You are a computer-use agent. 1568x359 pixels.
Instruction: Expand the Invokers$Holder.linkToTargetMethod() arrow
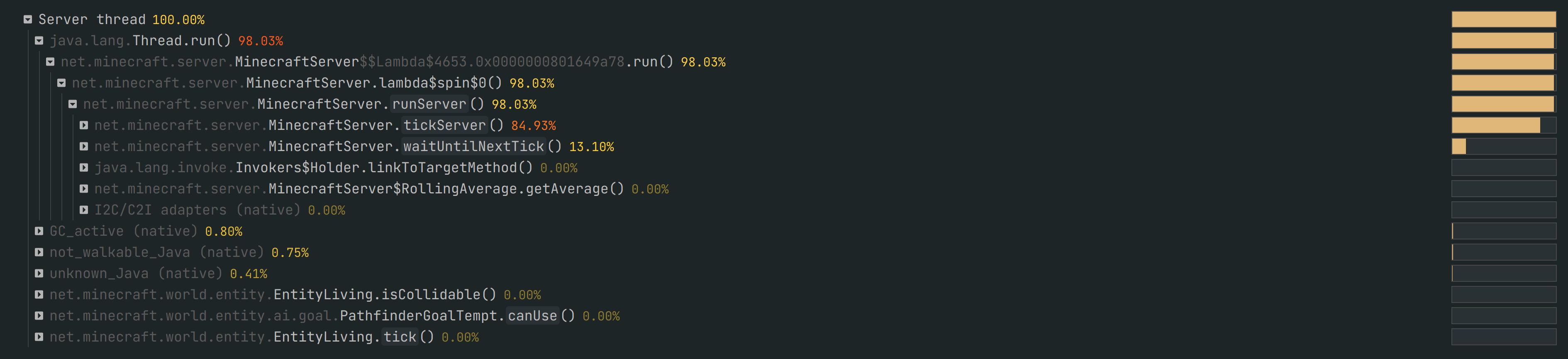(x=84, y=168)
